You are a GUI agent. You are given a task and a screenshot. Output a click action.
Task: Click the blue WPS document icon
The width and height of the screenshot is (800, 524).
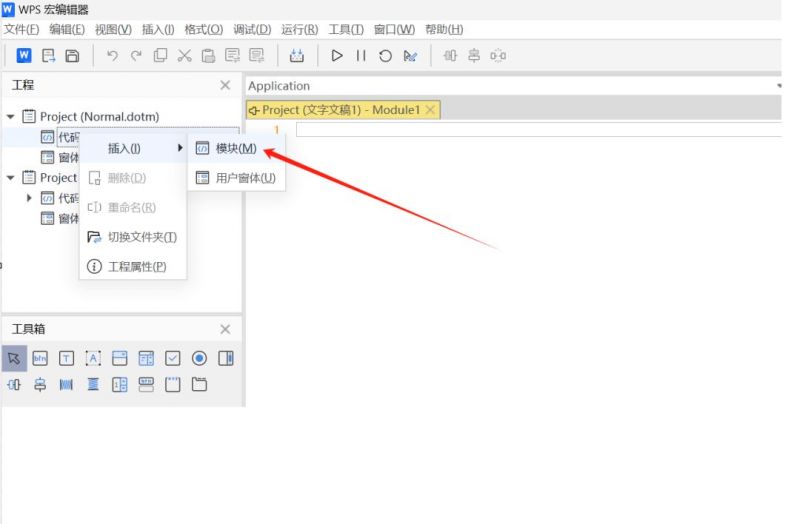24,55
